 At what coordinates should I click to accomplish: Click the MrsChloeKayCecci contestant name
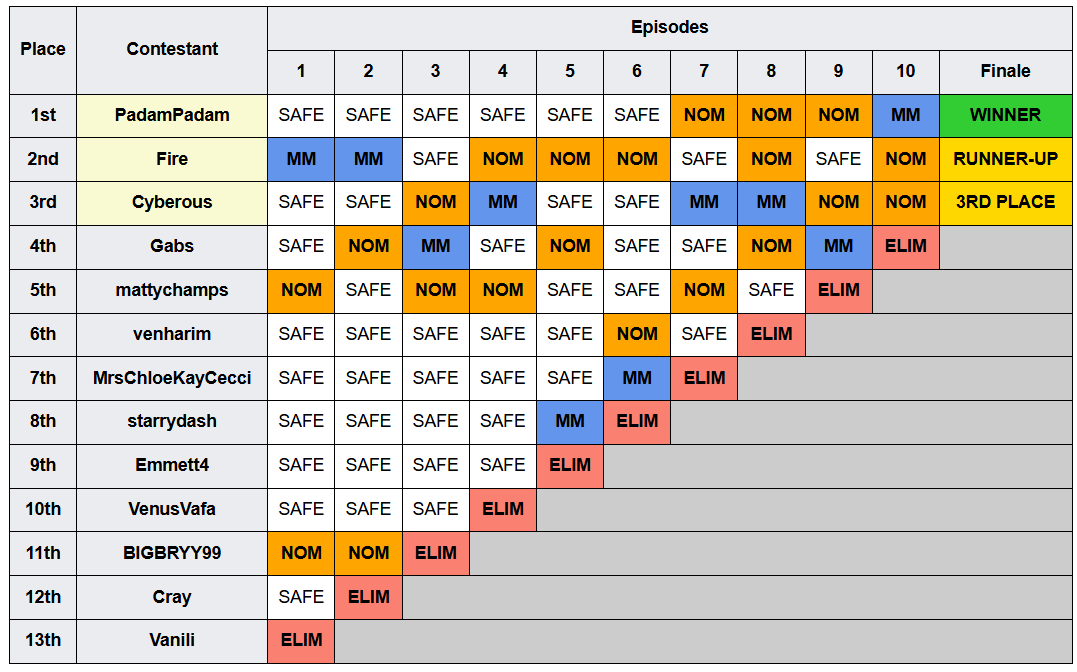click(x=172, y=378)
